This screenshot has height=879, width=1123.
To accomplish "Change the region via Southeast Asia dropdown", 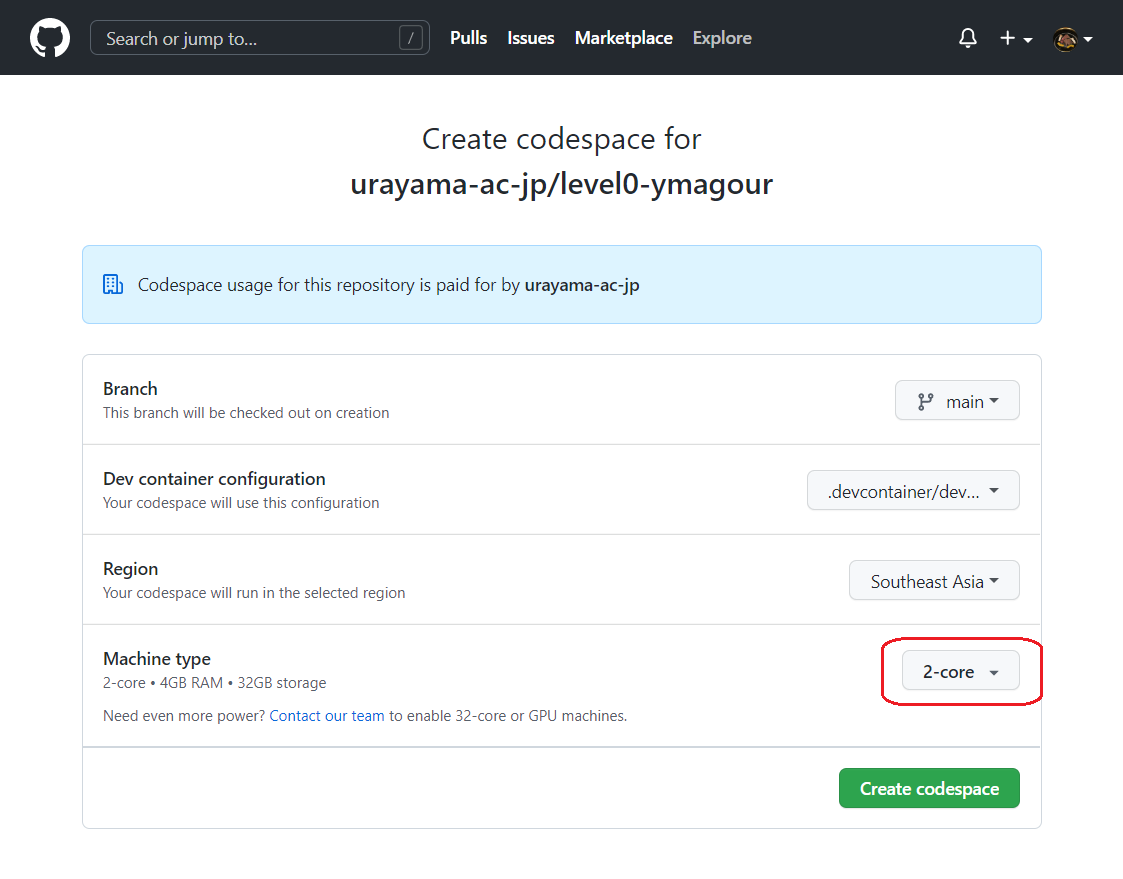I will tap(933, 580).
